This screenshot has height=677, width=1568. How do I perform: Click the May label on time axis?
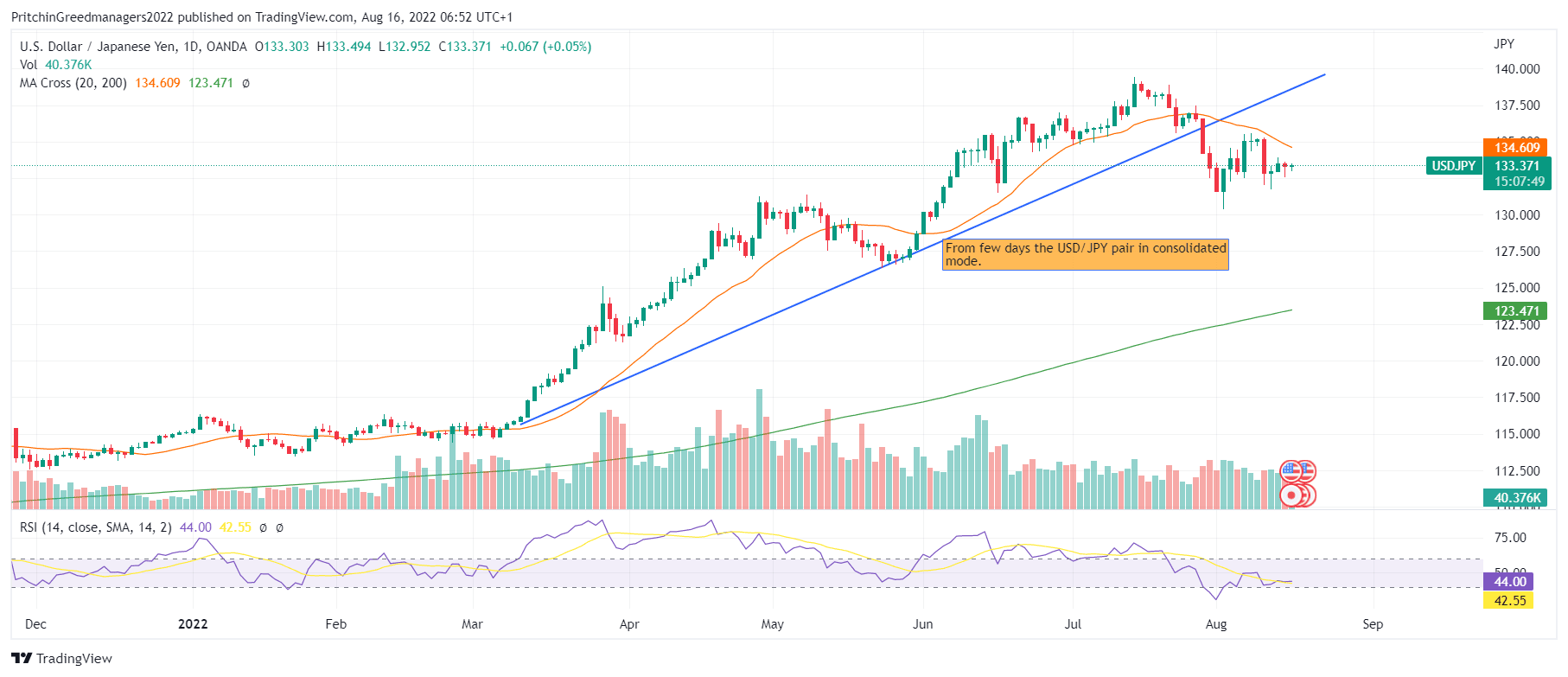[x=772, y=624]
